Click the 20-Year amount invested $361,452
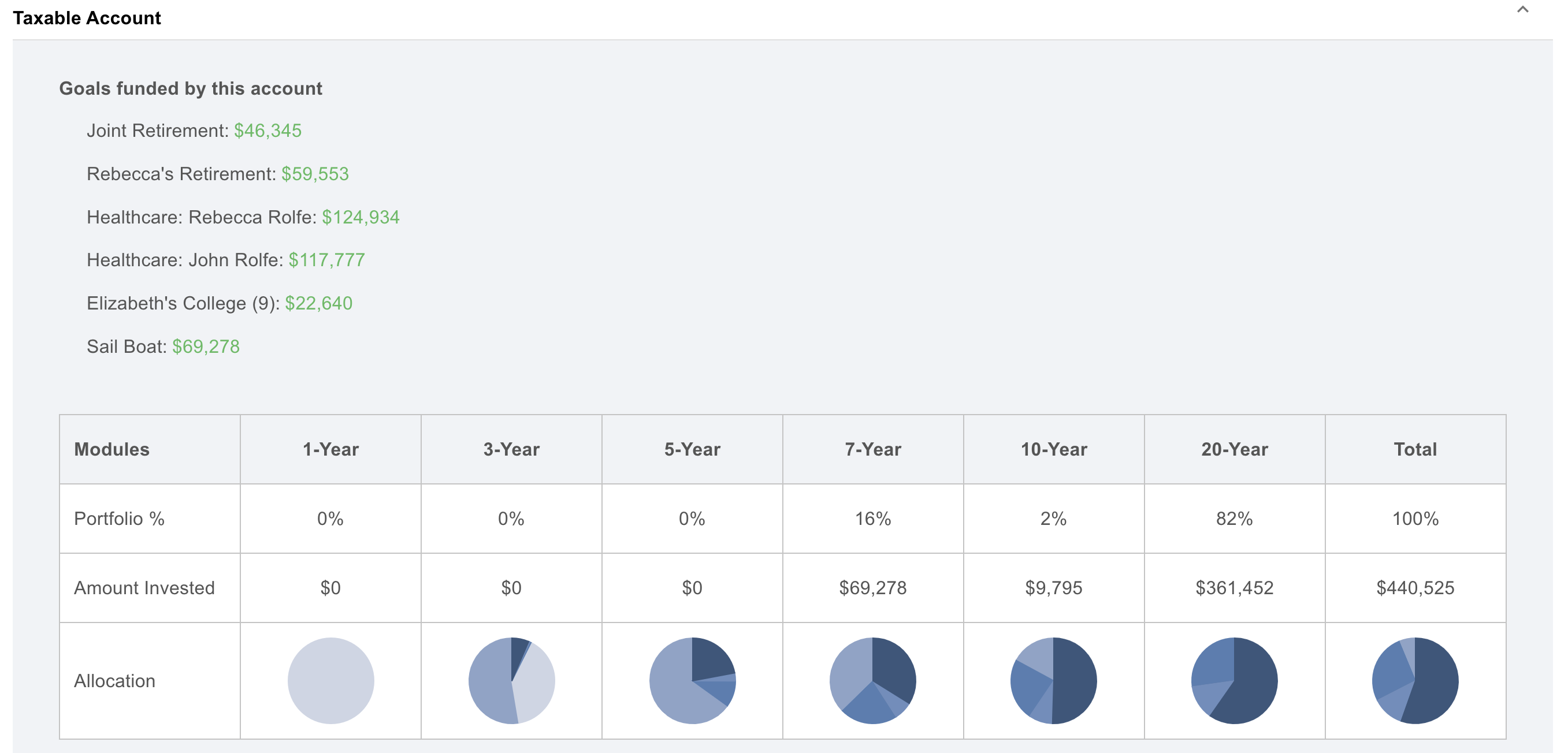 point(1234,587)
